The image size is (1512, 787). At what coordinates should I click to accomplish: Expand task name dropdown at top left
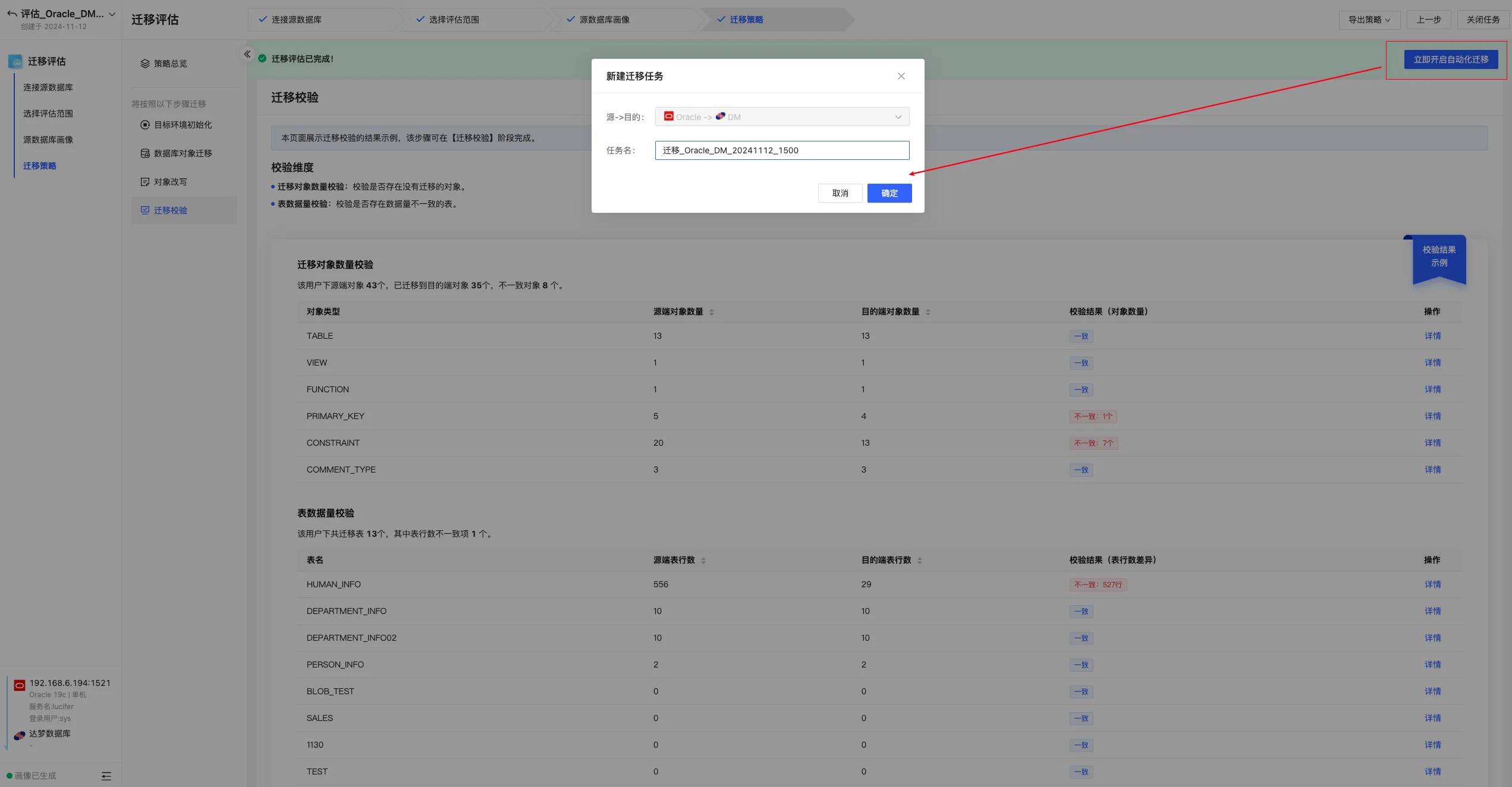click(112, 14)
